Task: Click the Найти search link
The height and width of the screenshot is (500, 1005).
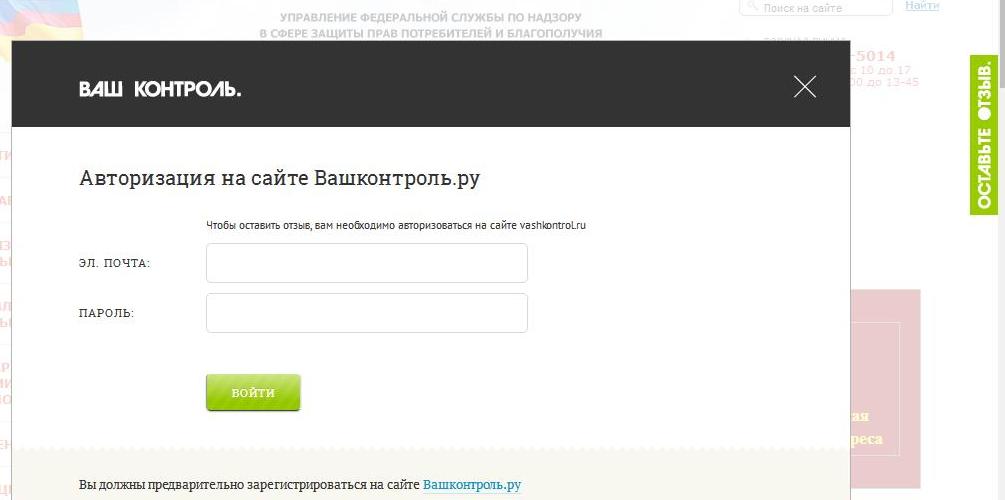Action: [x=922, y=6]
